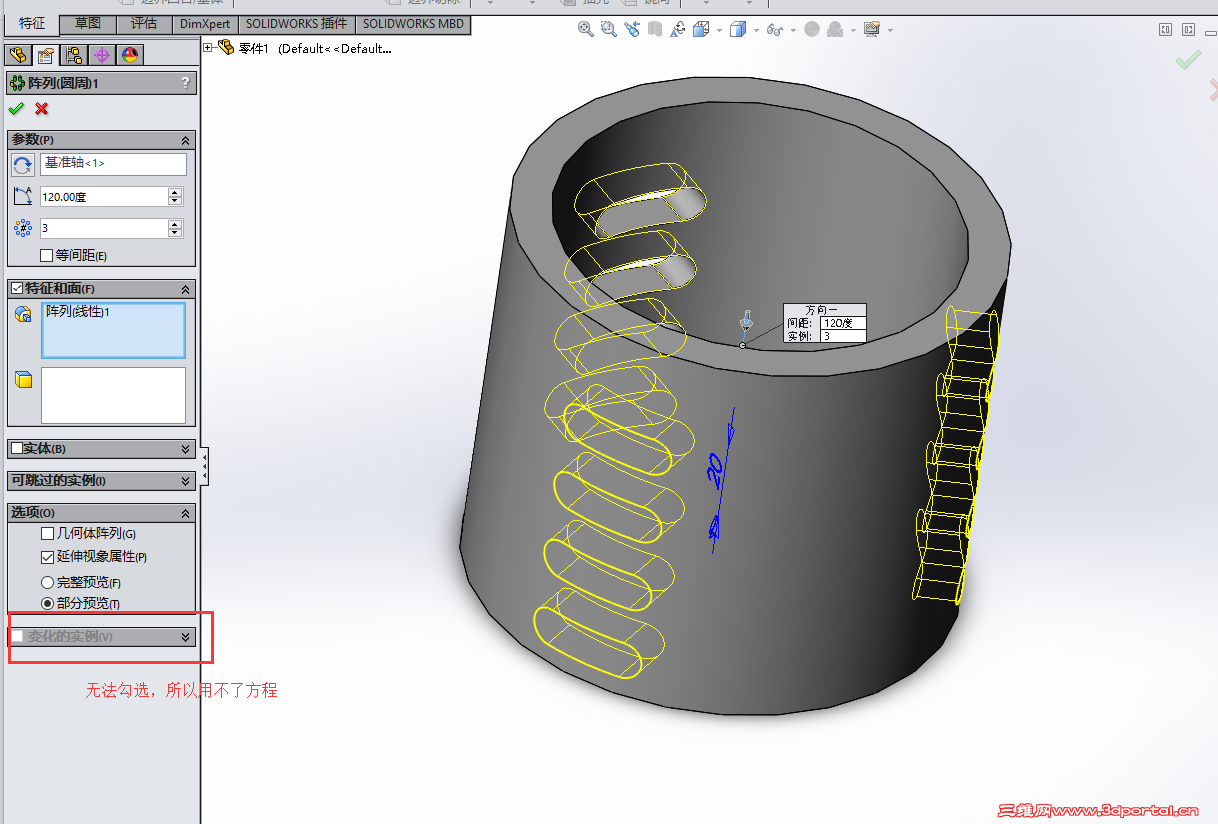Uncheck the 延伸视象属性(P) checkbox

click(x=47, y=557)
